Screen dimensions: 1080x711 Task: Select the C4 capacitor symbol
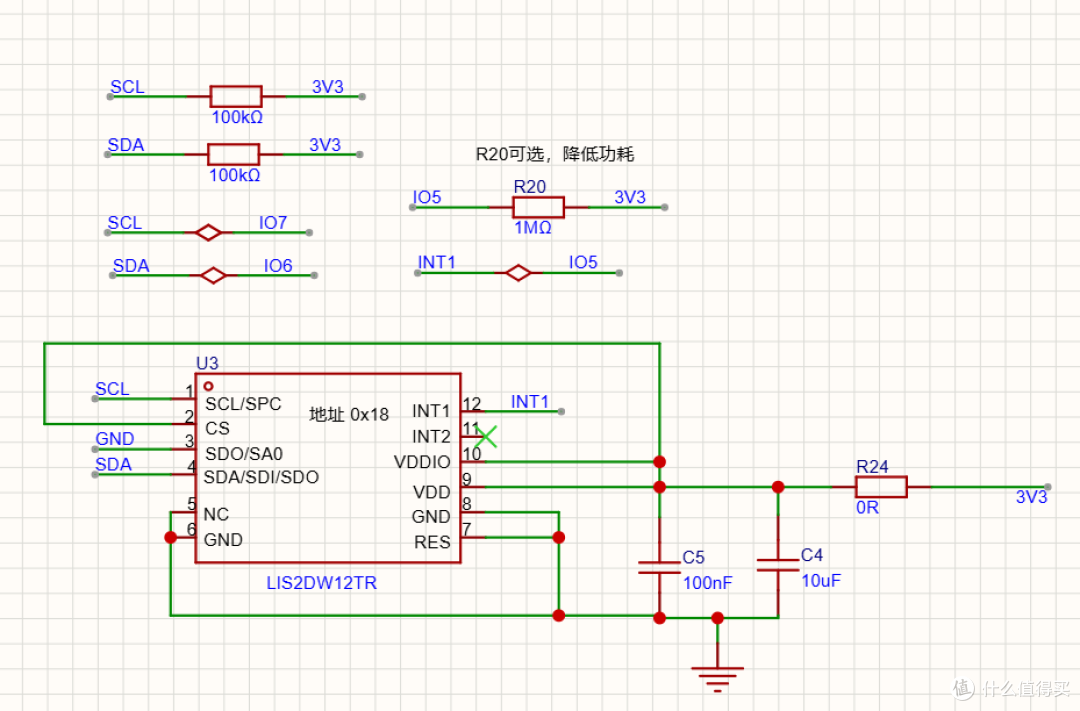coord(778,565)
